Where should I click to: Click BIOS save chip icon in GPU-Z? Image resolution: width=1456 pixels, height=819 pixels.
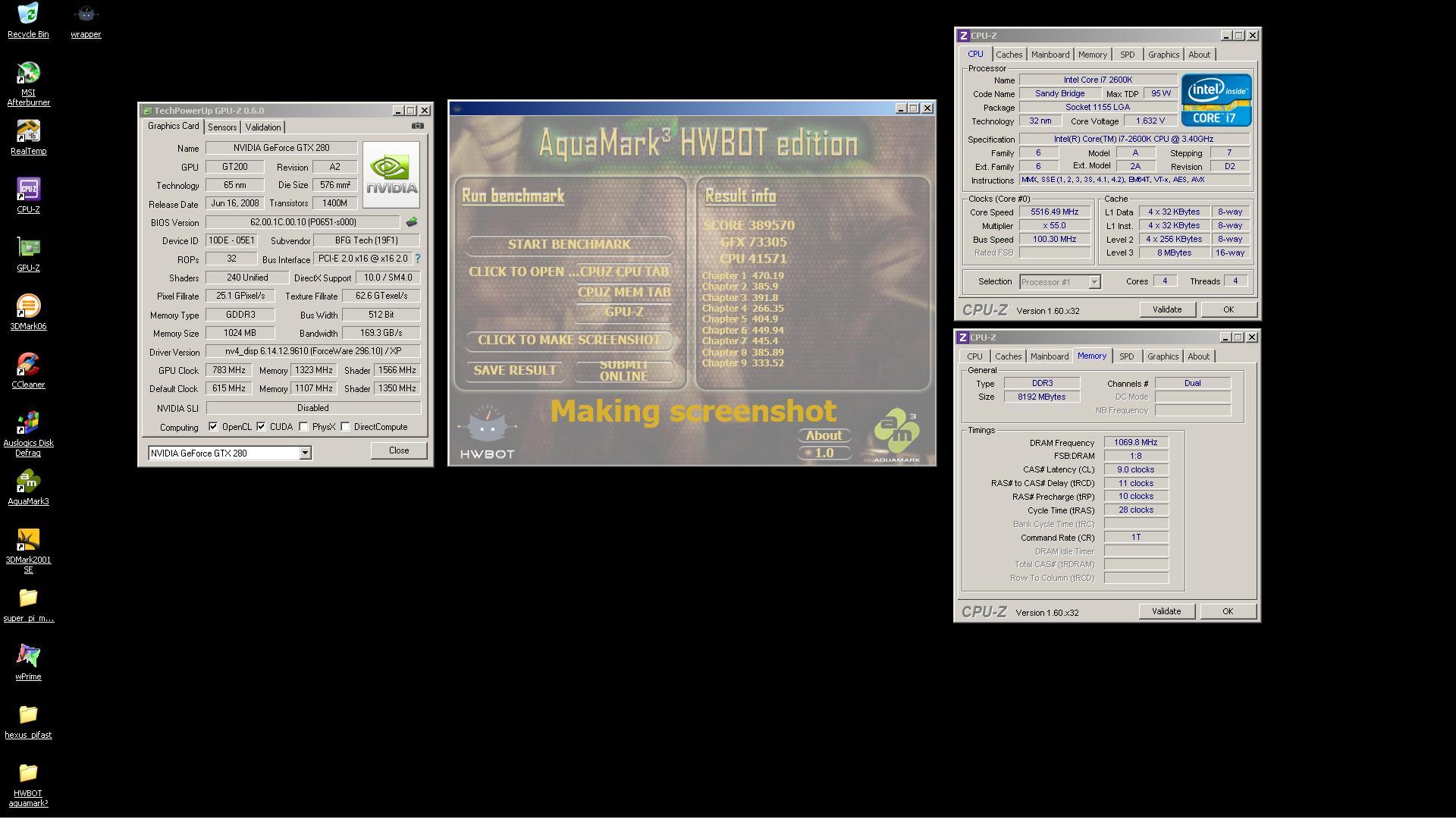click(412, 222)
